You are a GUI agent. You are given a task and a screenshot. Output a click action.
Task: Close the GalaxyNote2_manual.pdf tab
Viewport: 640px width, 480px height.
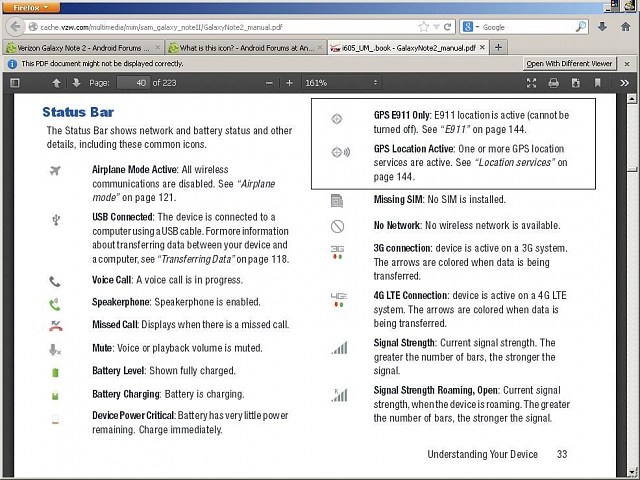[x=482, y=48]
